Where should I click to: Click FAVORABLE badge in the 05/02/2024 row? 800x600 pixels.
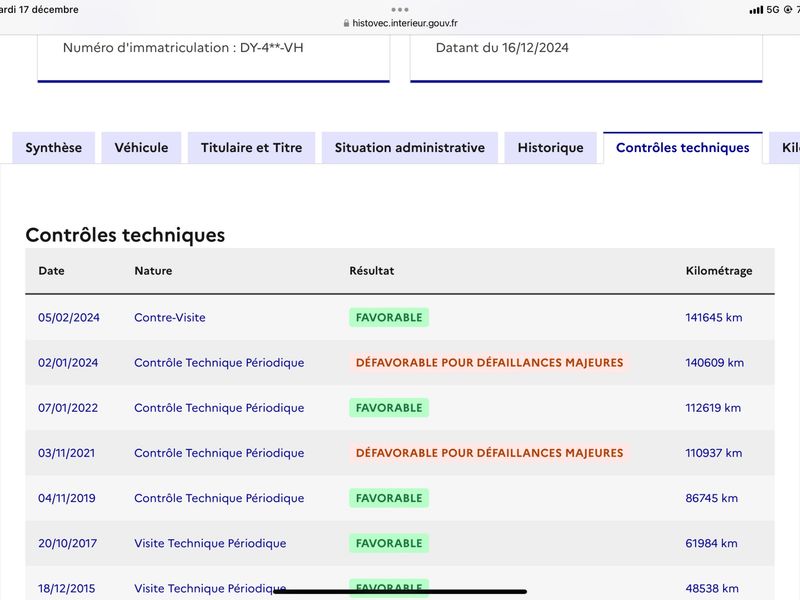[x=389, y=317]
